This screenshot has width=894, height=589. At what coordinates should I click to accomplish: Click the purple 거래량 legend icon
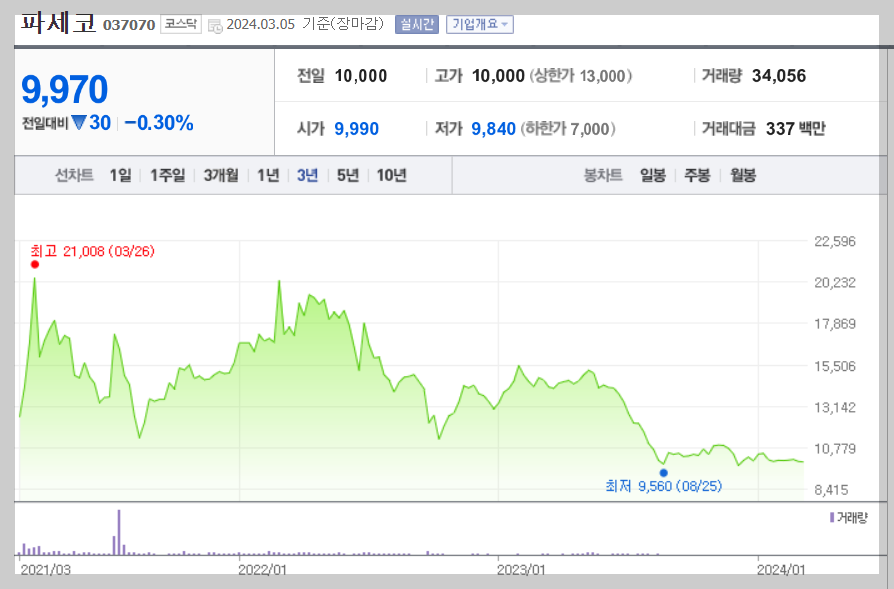pyautogui.click(x=832, y=518)
